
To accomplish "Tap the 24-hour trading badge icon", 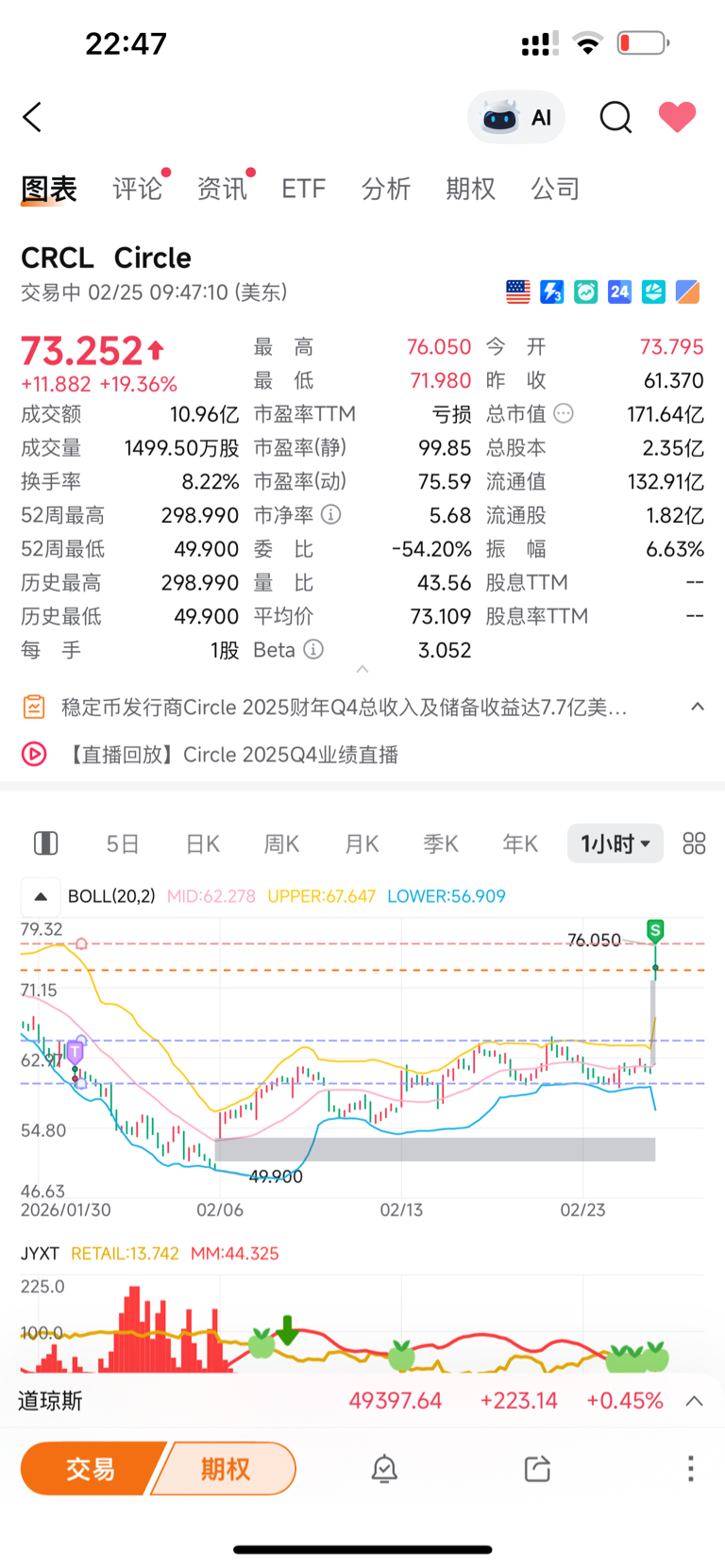I will point(619,292).
